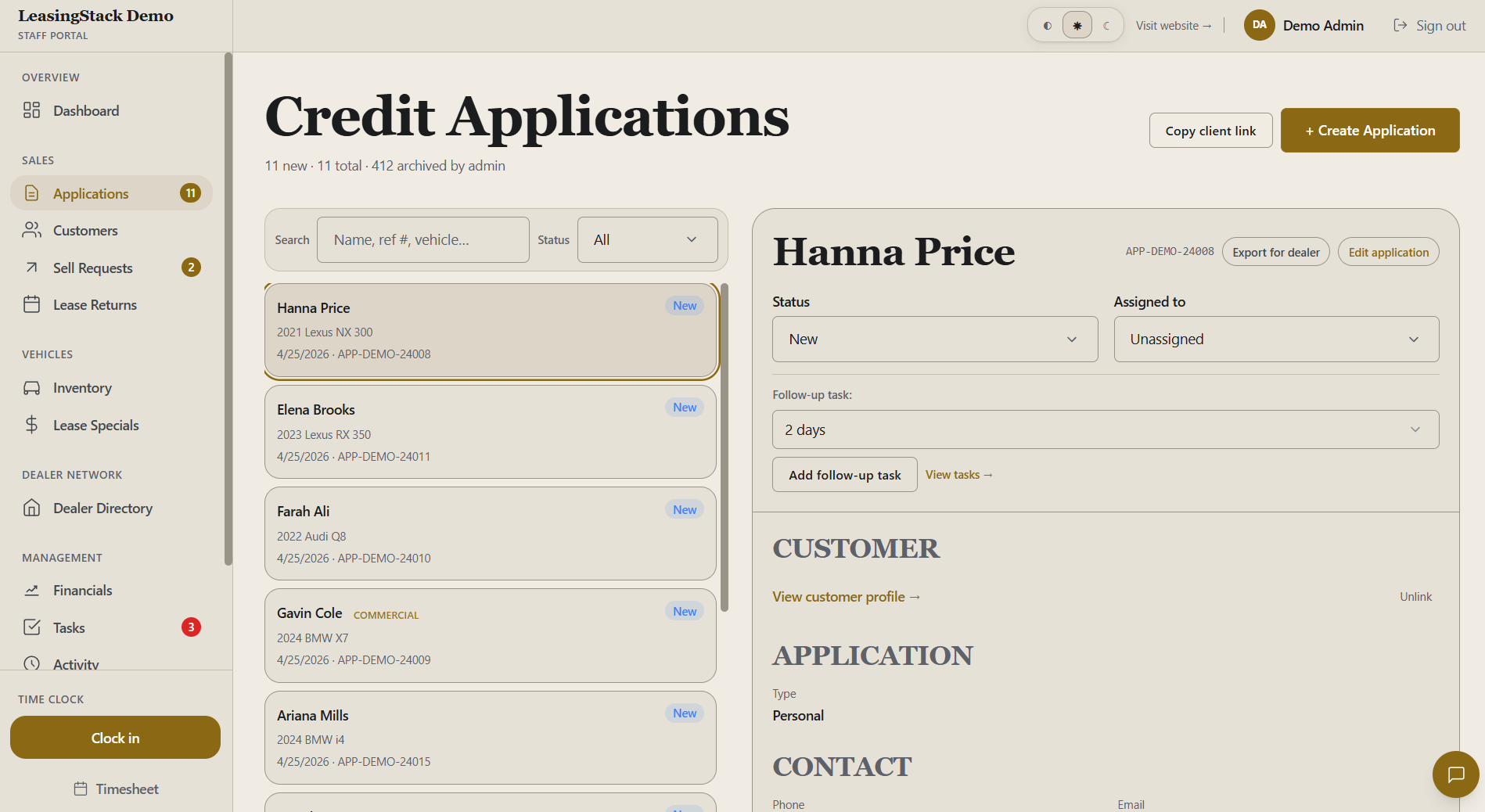
Task: Click the Applications document icon in sidebar
Action: 31,193
